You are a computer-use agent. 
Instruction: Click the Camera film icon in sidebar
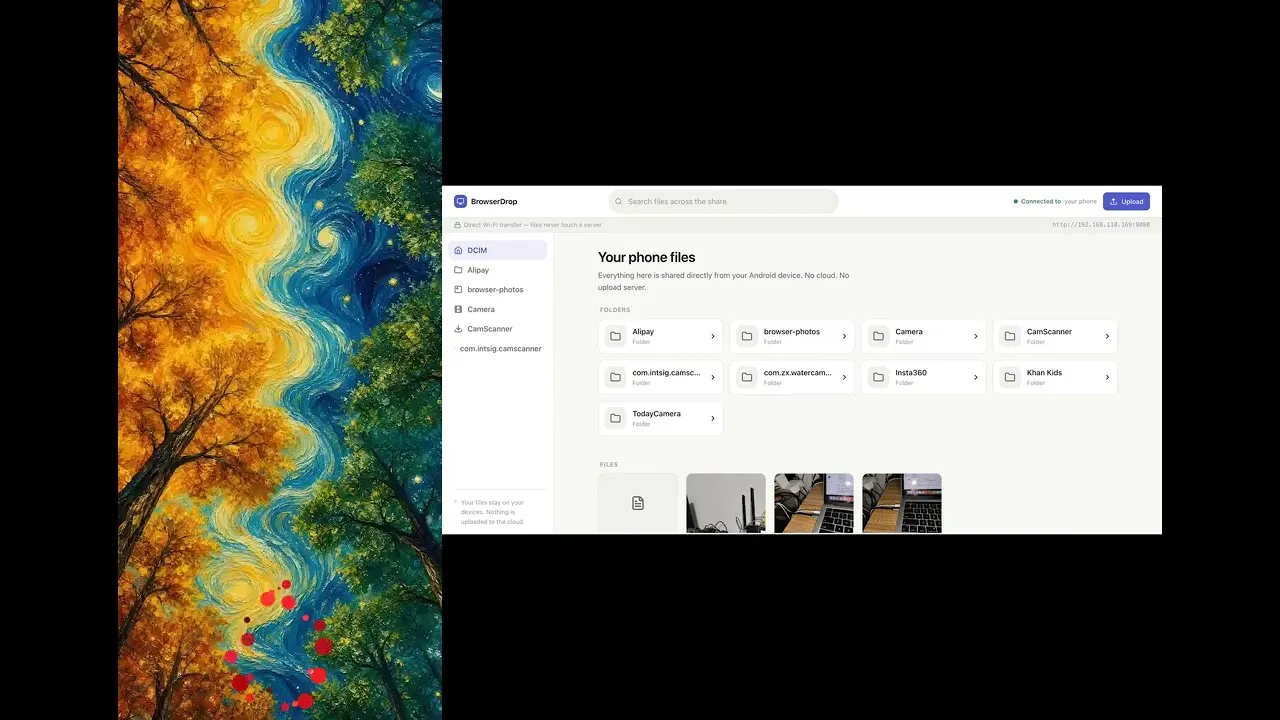coord(458,309)
